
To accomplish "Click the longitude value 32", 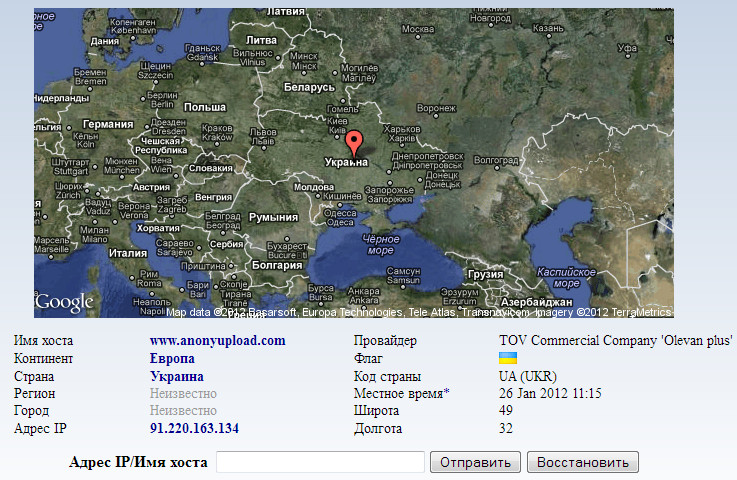I will click(x=506, y=428).
